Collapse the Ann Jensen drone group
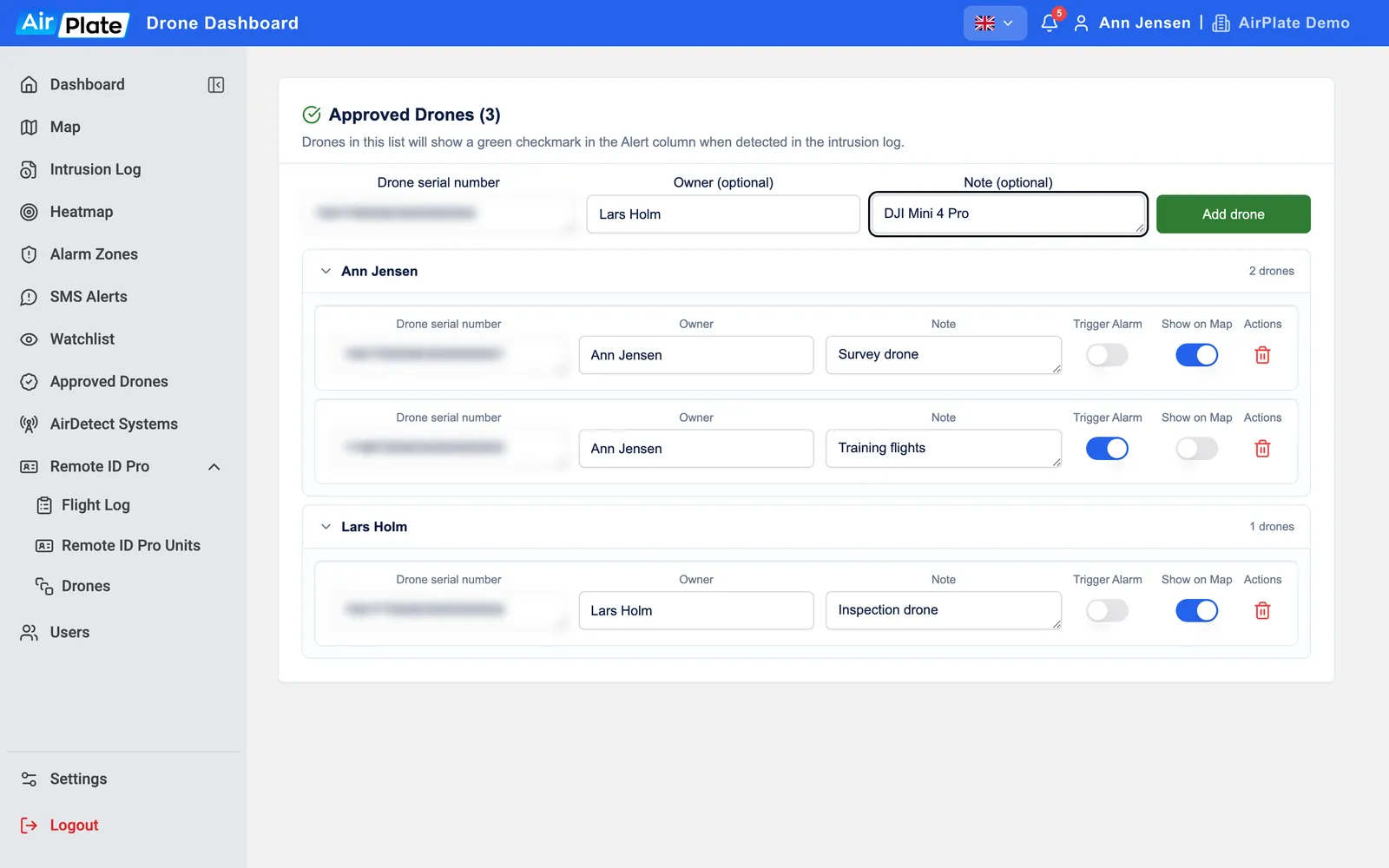This screenshot has width=1389, height=868. pos(326,272)
